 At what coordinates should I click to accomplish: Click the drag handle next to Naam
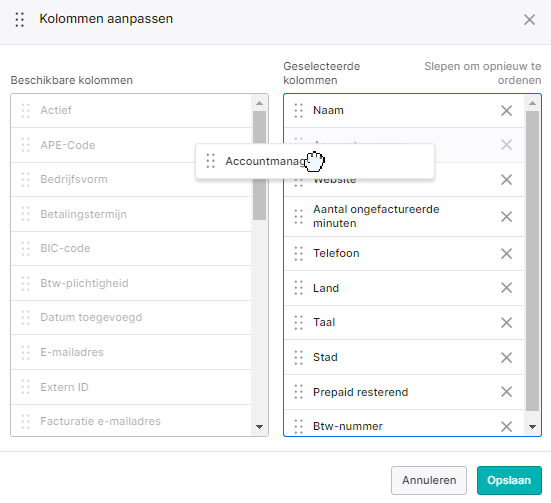[x=298, y=111]
